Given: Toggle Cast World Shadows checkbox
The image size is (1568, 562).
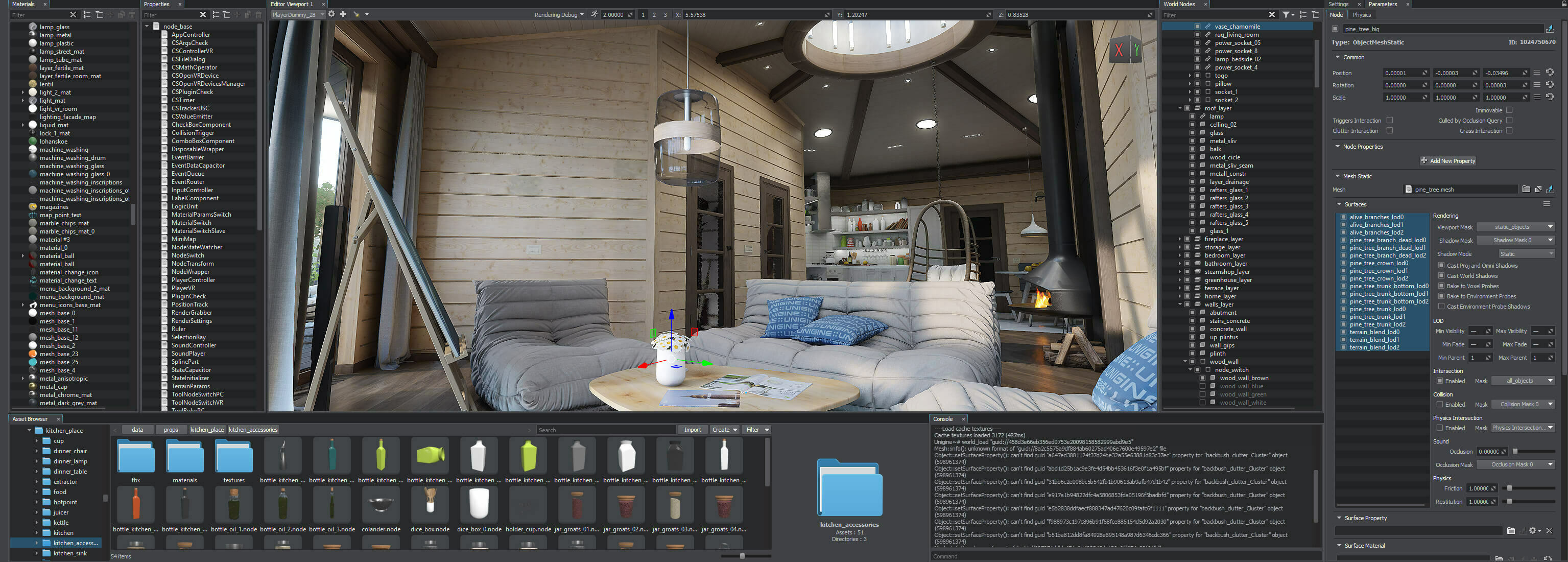Looking at the screenshot, I should click(x=1441, y=276).
